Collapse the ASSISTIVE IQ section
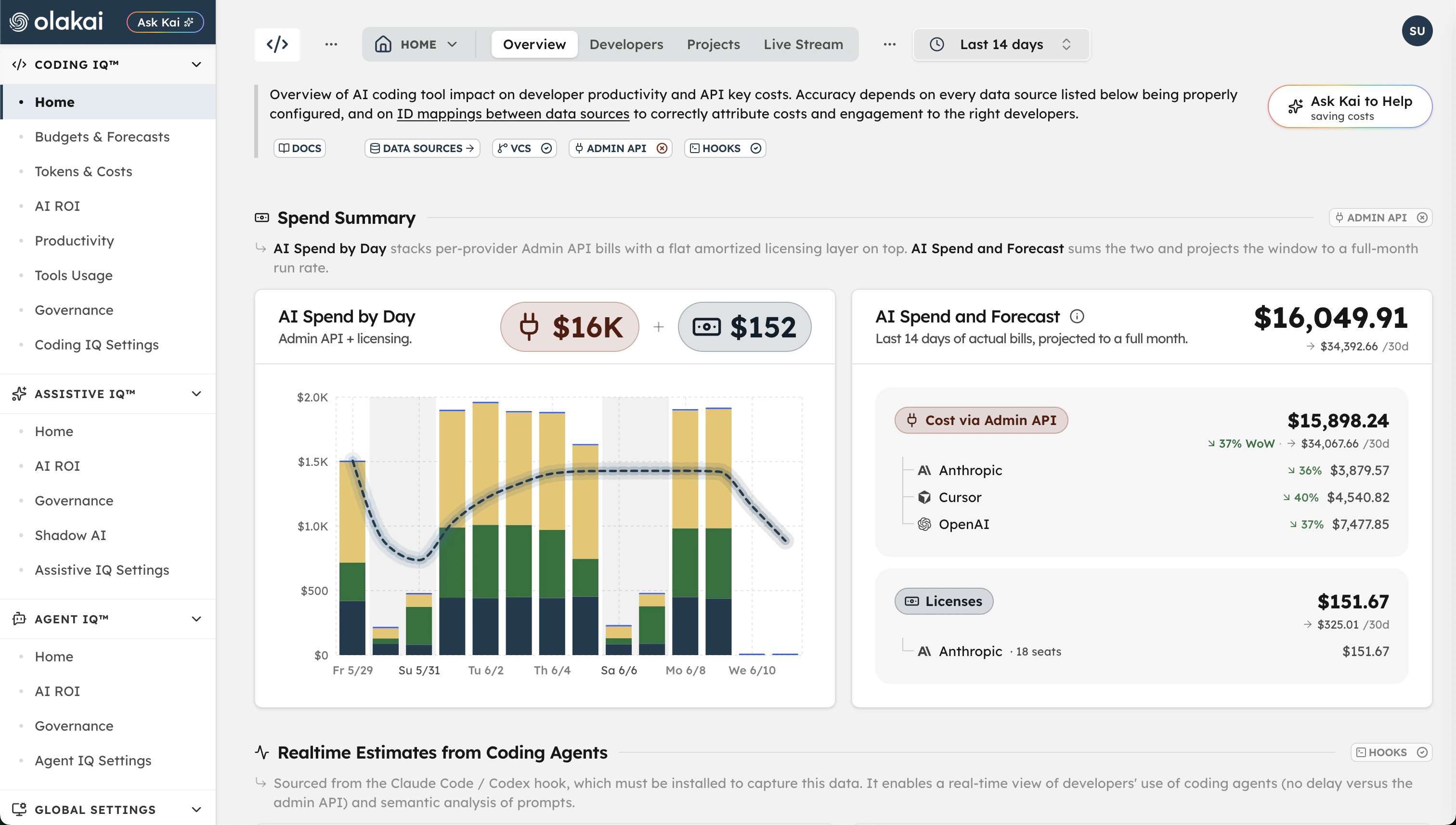The height and width of the screenshot is (825, 1456). pyautogui.click(x=108, y=394)
